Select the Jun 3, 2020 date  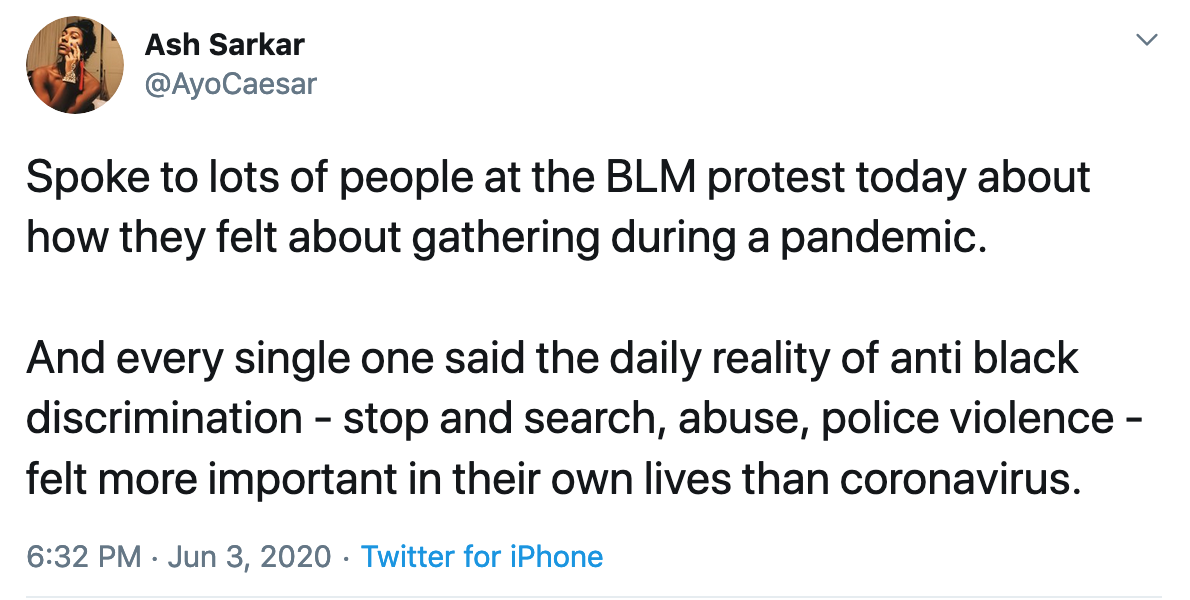coord(249,557)
